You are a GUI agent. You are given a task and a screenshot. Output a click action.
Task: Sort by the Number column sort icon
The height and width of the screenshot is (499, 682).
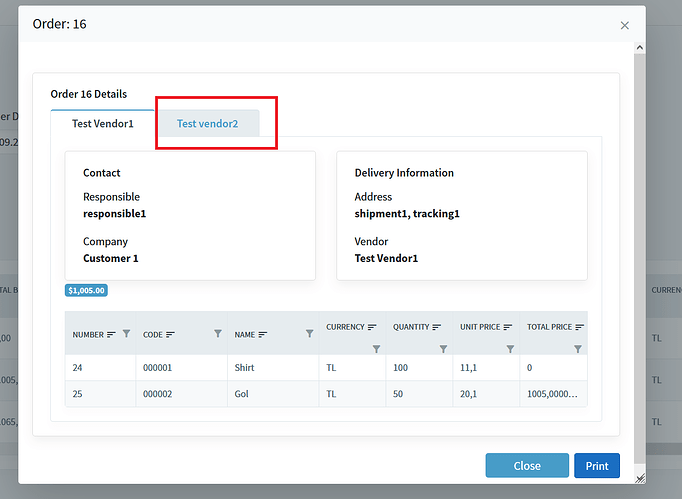111,334
